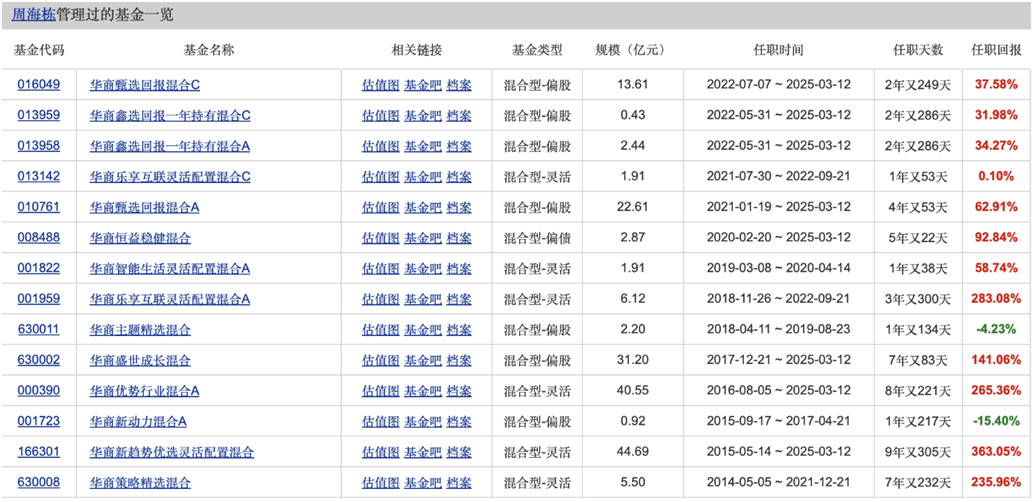Image resolution: width=1034 pixels, height=502 pixels.
Task: Open fund 华商乐享互联灵活配置混合A
Action: point(170,299)
